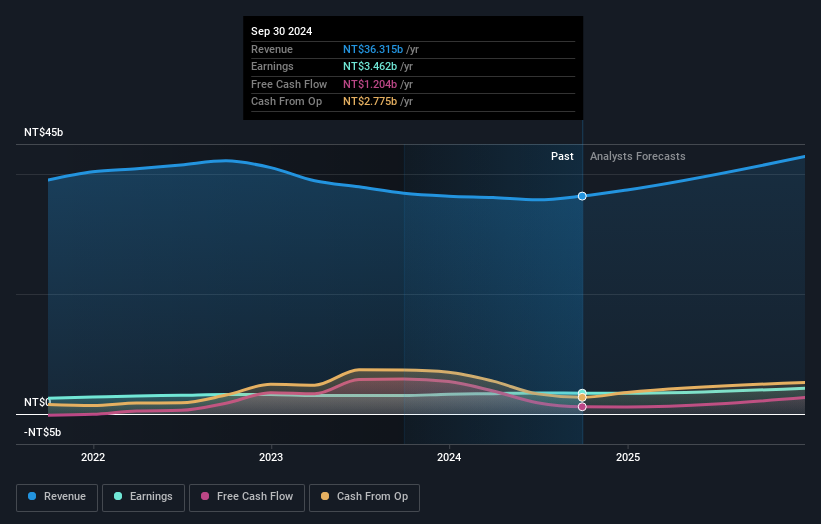Screen dimensions: 821x524
Task: Click the Earnings row label in tooltip
Action: coord(272,66)
